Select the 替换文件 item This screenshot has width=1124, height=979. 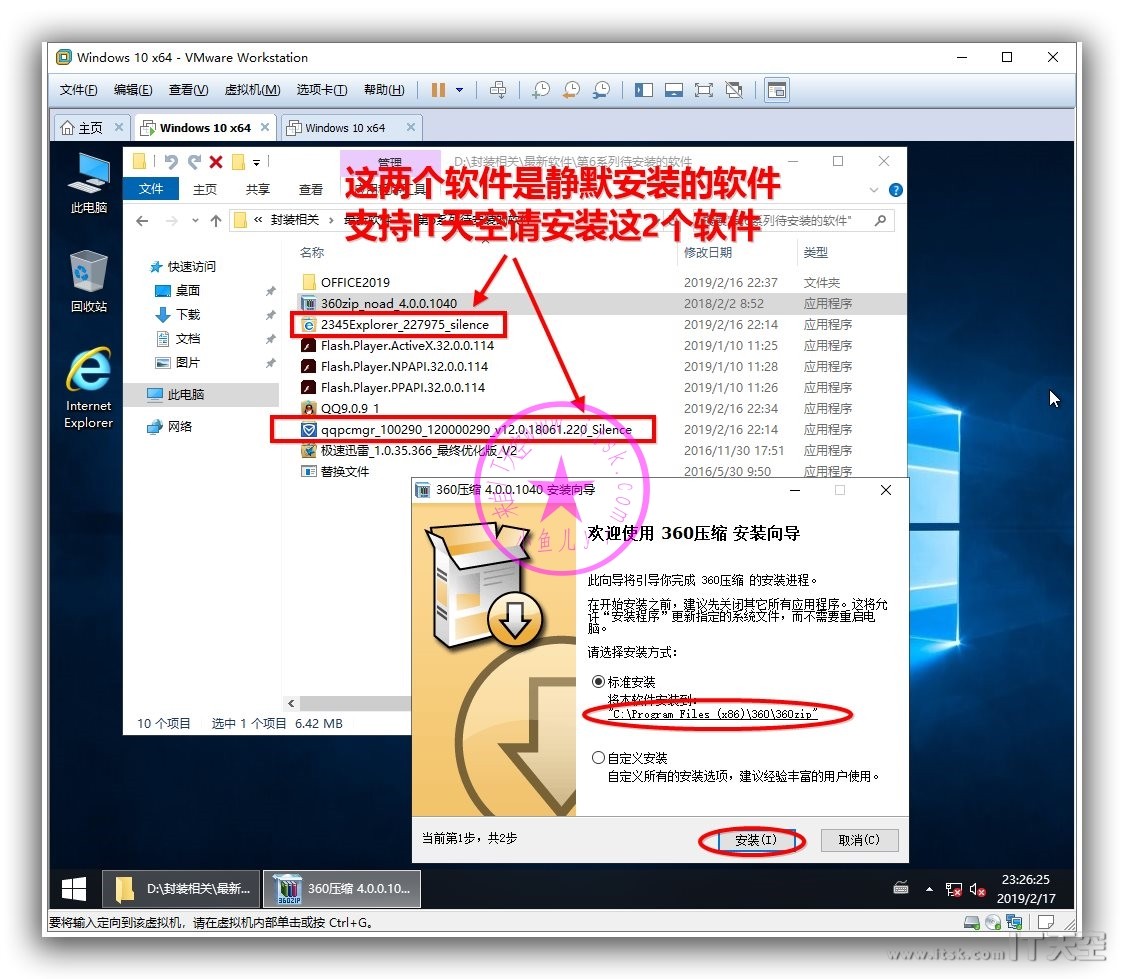coord(345,471)
